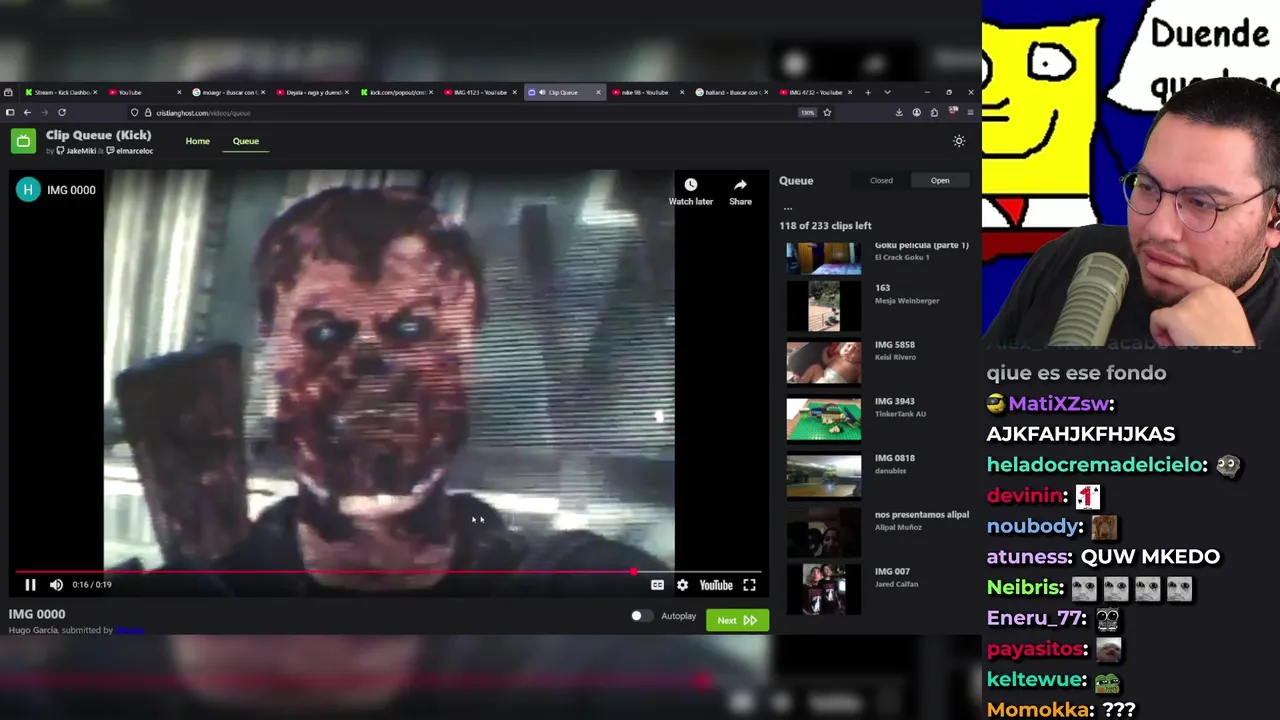Go to the Home nav item
1280x720 pixels.
[197, 141]
